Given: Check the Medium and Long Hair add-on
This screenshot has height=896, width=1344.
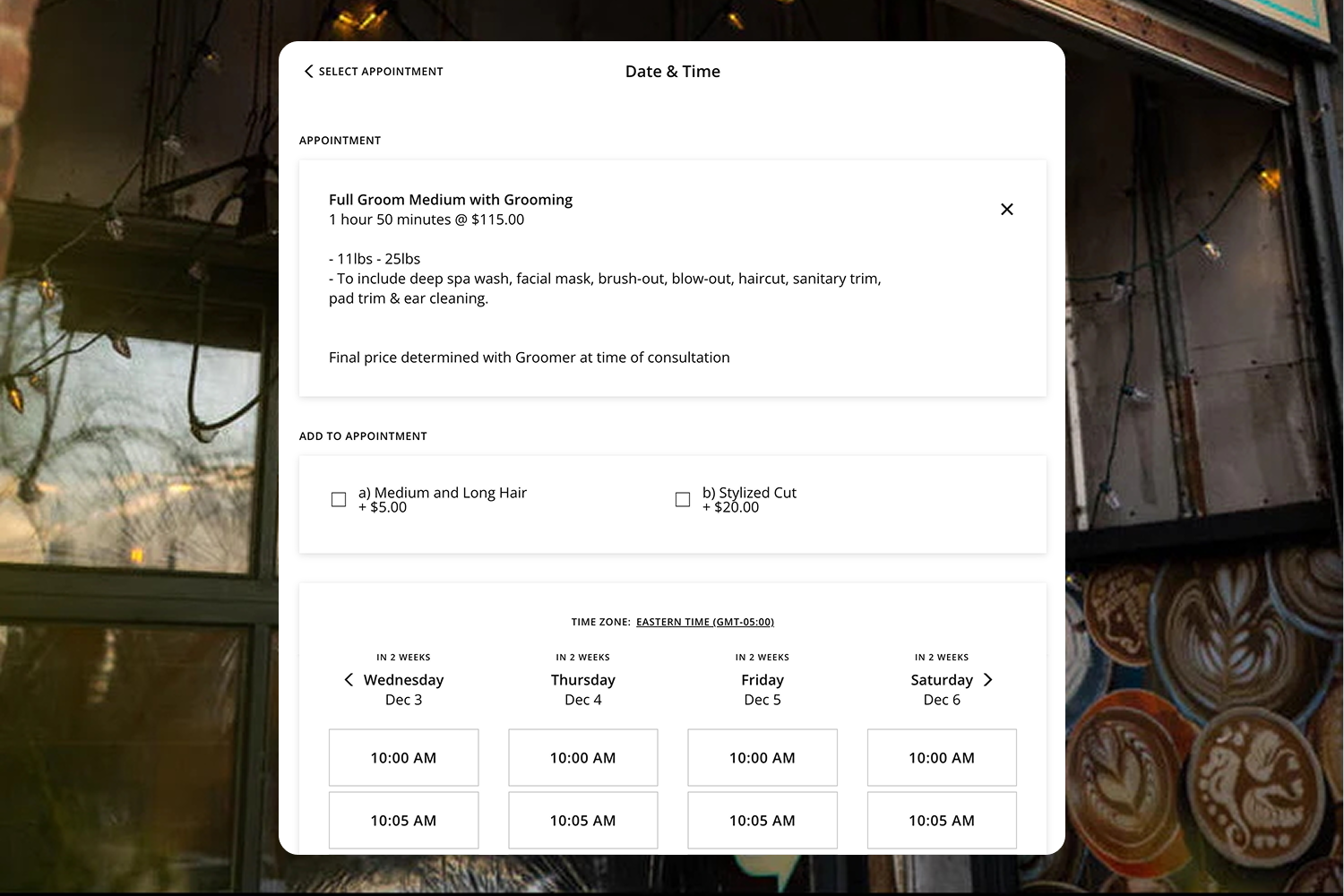Looking at the screenshot, I should (x=339, y=499).
